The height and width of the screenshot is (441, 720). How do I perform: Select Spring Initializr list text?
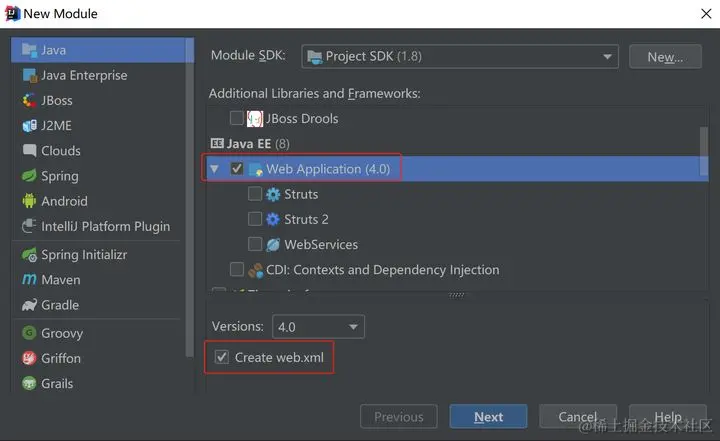pos(84,254)
